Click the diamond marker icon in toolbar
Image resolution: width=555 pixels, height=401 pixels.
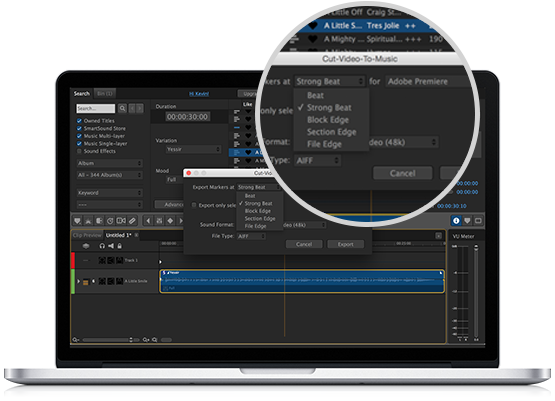[x=170, y=221]
